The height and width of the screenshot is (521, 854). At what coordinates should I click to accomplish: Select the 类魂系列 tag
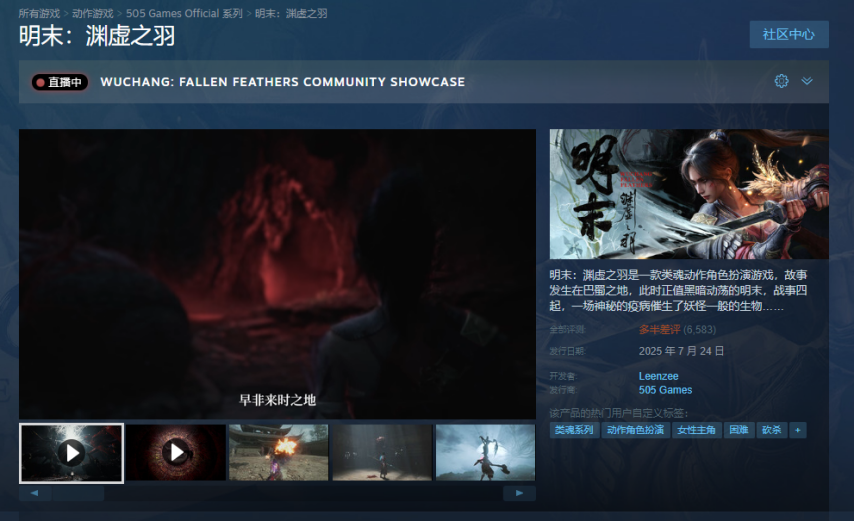click(x=574, y=430)
